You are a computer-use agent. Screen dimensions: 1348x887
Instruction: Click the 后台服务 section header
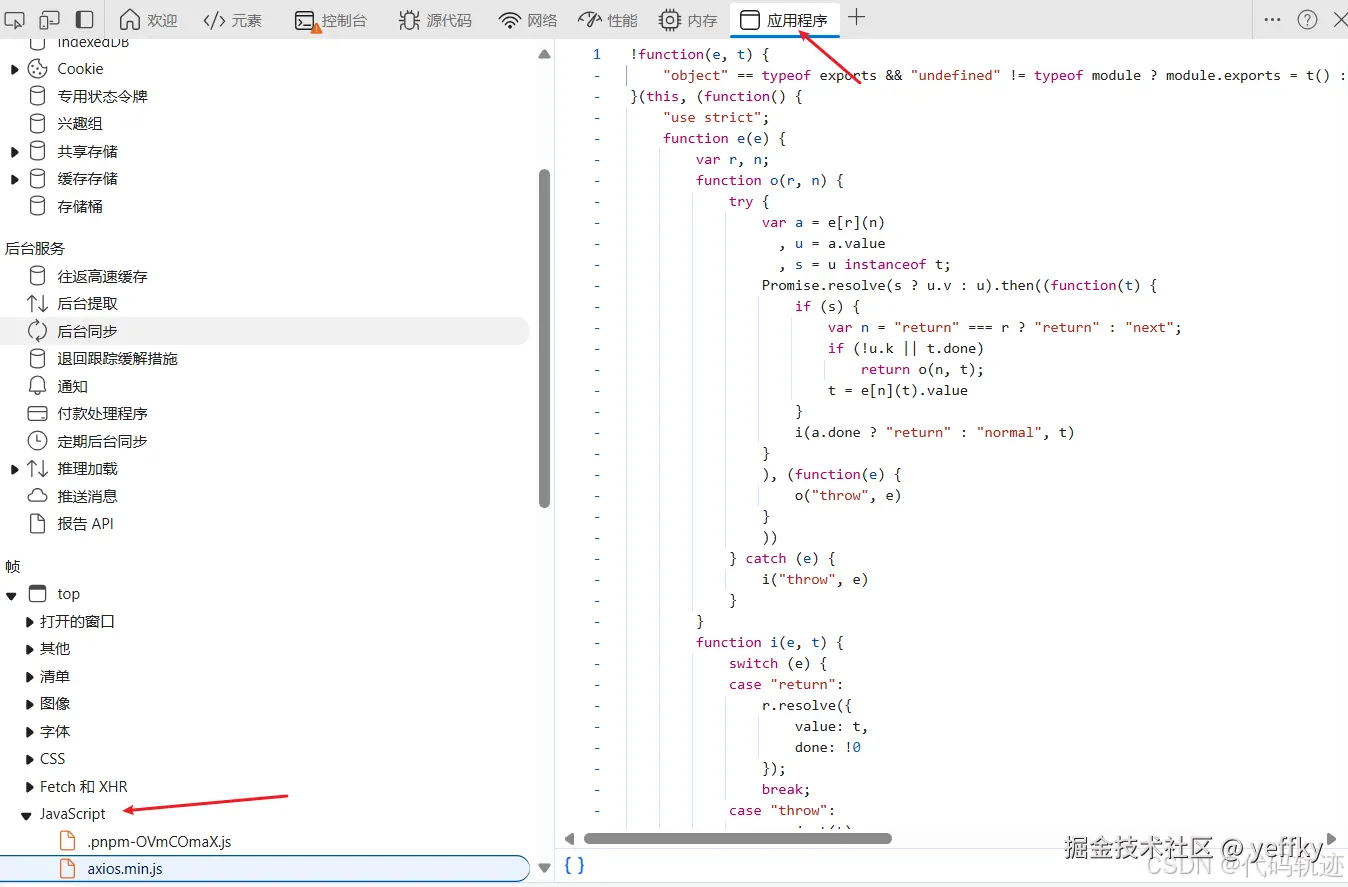pyautogui.click(x=35, y=248)
